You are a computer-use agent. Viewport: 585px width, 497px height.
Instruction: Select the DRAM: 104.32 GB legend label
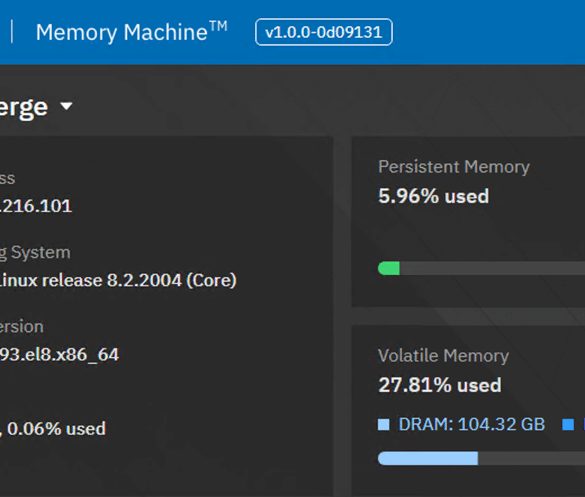point(472,425)
